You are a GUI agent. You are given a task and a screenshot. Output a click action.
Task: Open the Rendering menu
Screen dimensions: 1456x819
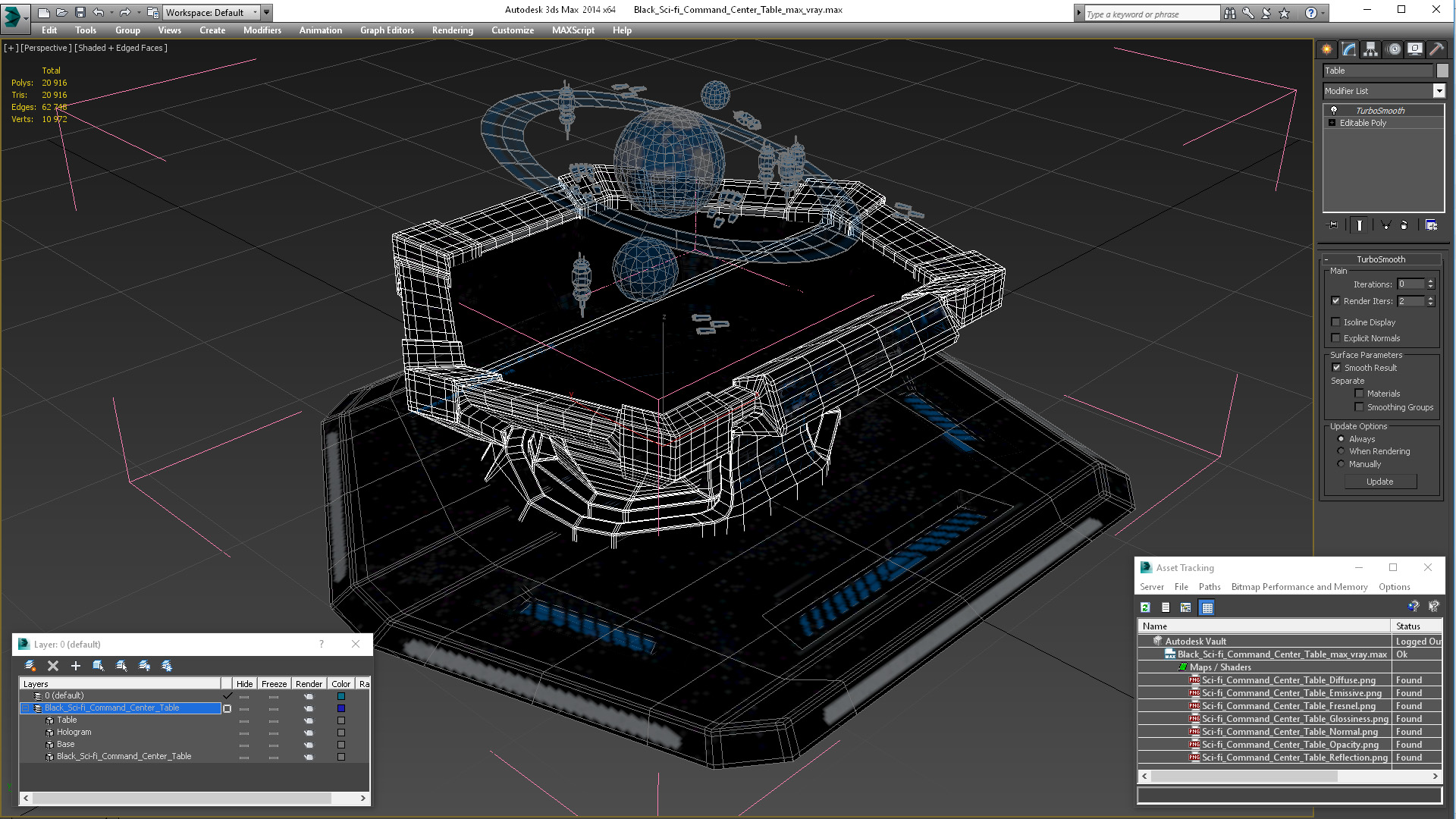click(452, 30)
